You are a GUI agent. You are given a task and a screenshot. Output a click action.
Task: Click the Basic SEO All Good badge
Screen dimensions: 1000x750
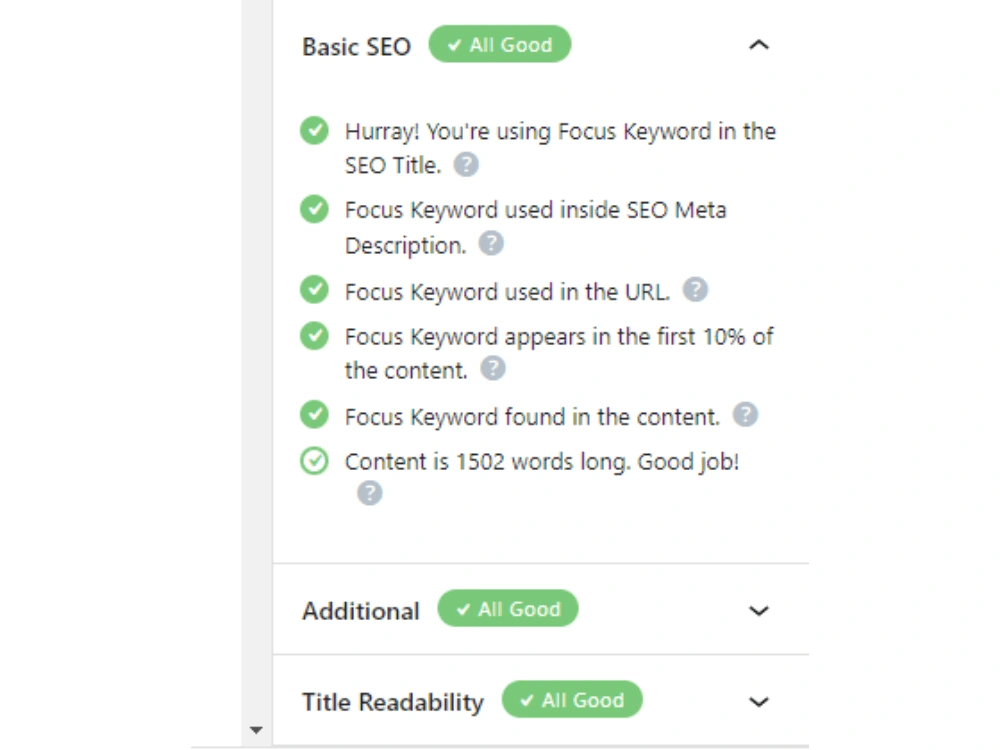[x=499, y=45]
